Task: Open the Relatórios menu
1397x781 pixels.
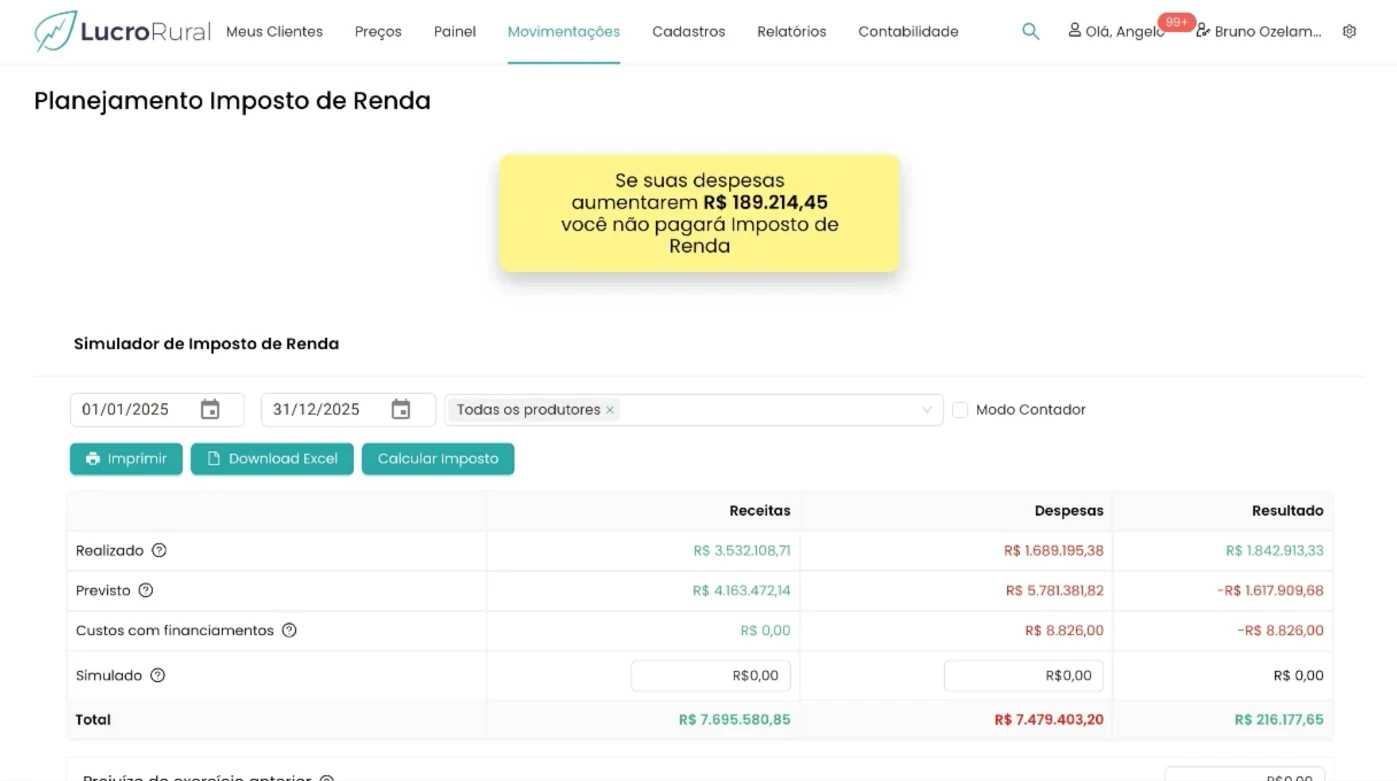Action: [791, 31]
